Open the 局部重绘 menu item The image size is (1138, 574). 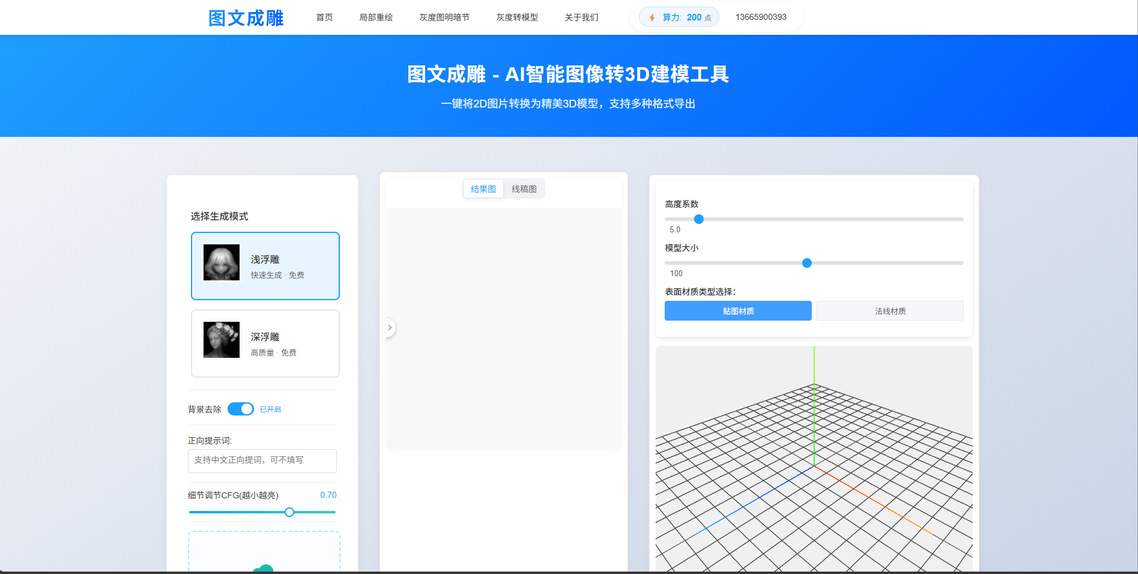(376, 17)
